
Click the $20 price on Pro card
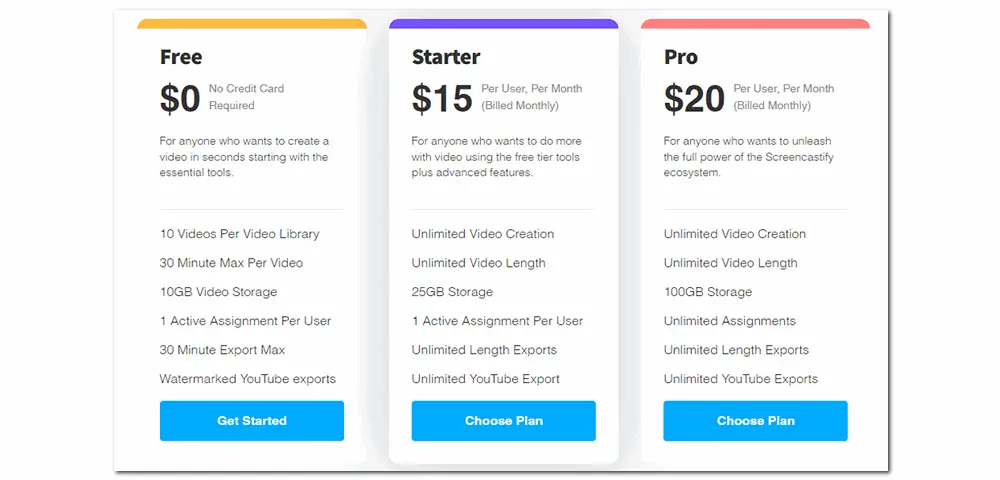(x=694, y=98)
